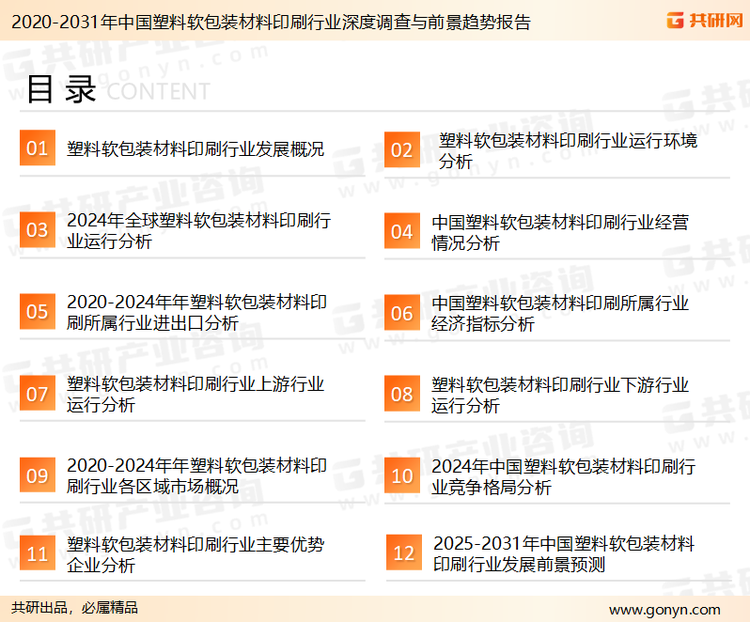Open chapter 下游行业运行分析
This screenshot has width=750, height=622.
(x=560, y=395)
